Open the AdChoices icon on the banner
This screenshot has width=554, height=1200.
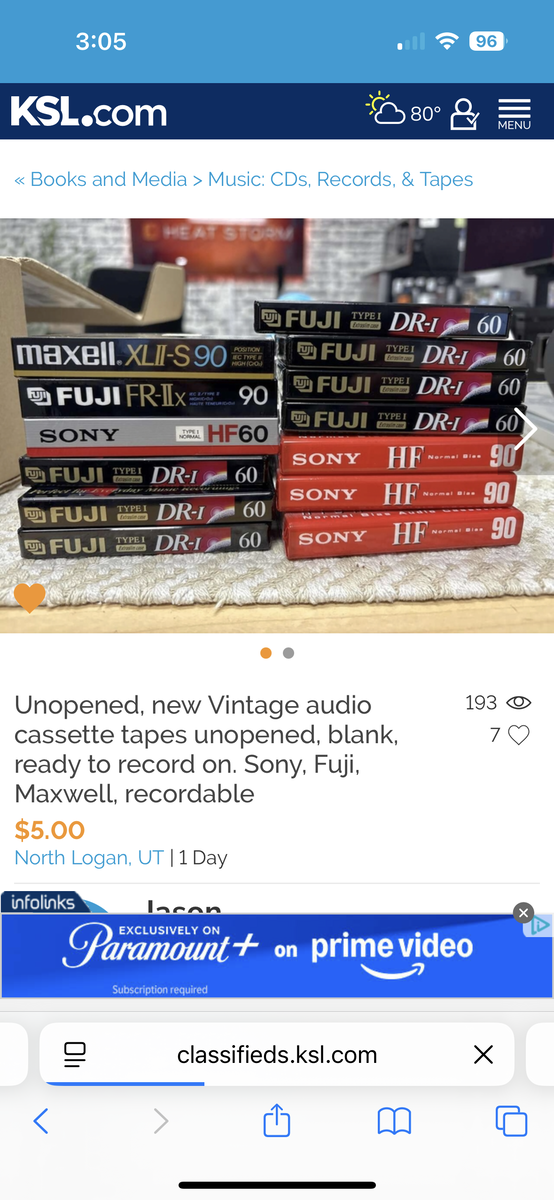click(539, 926)
